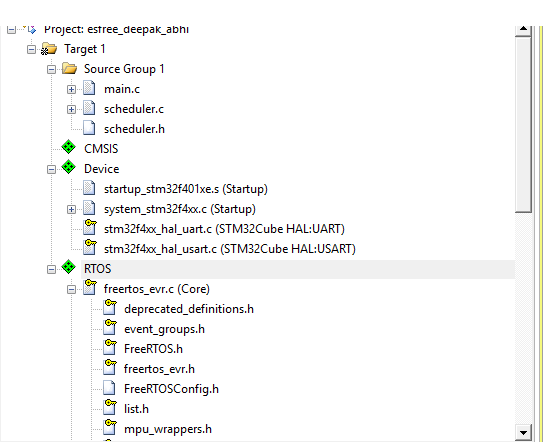543x442 pixels.
Task: Click the key icon of event_groups.h
Action: pos(110,327)
